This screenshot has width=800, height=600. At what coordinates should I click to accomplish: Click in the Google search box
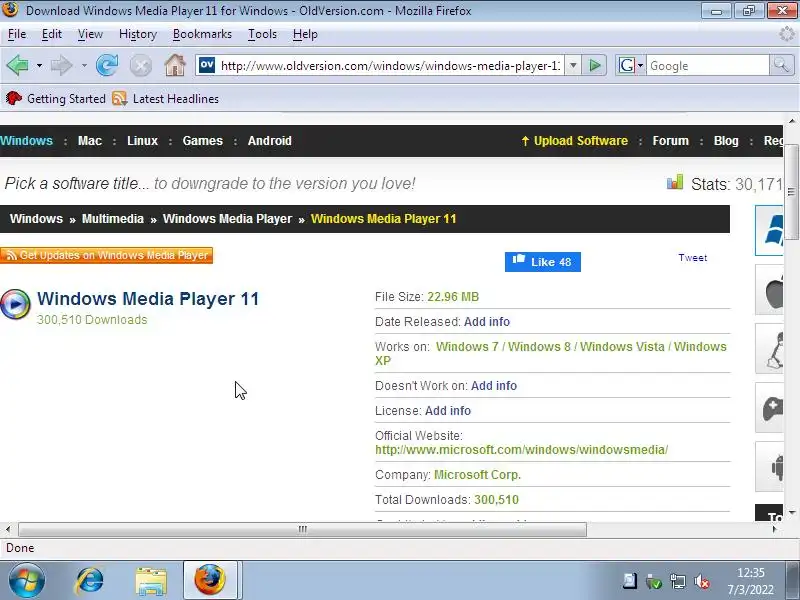(708, 66)
